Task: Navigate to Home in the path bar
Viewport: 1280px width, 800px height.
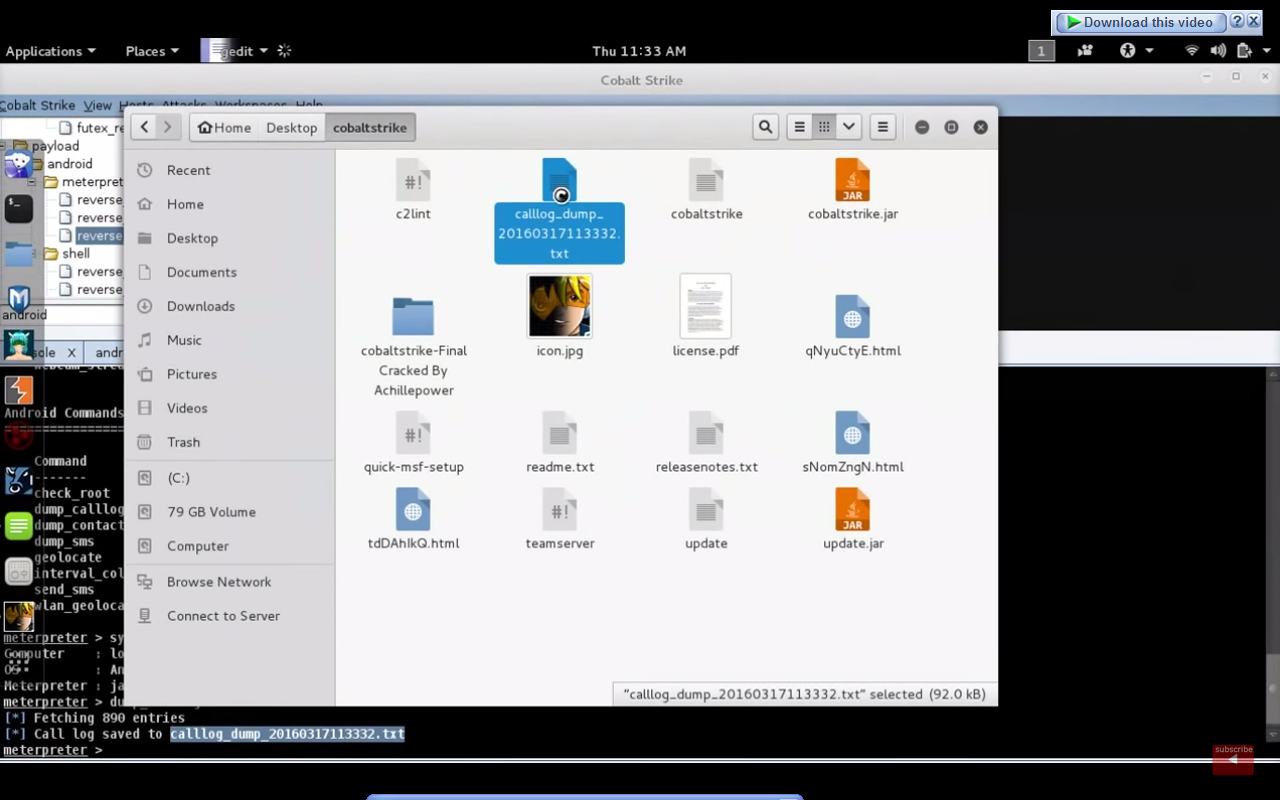Action: tap(225, 127)
